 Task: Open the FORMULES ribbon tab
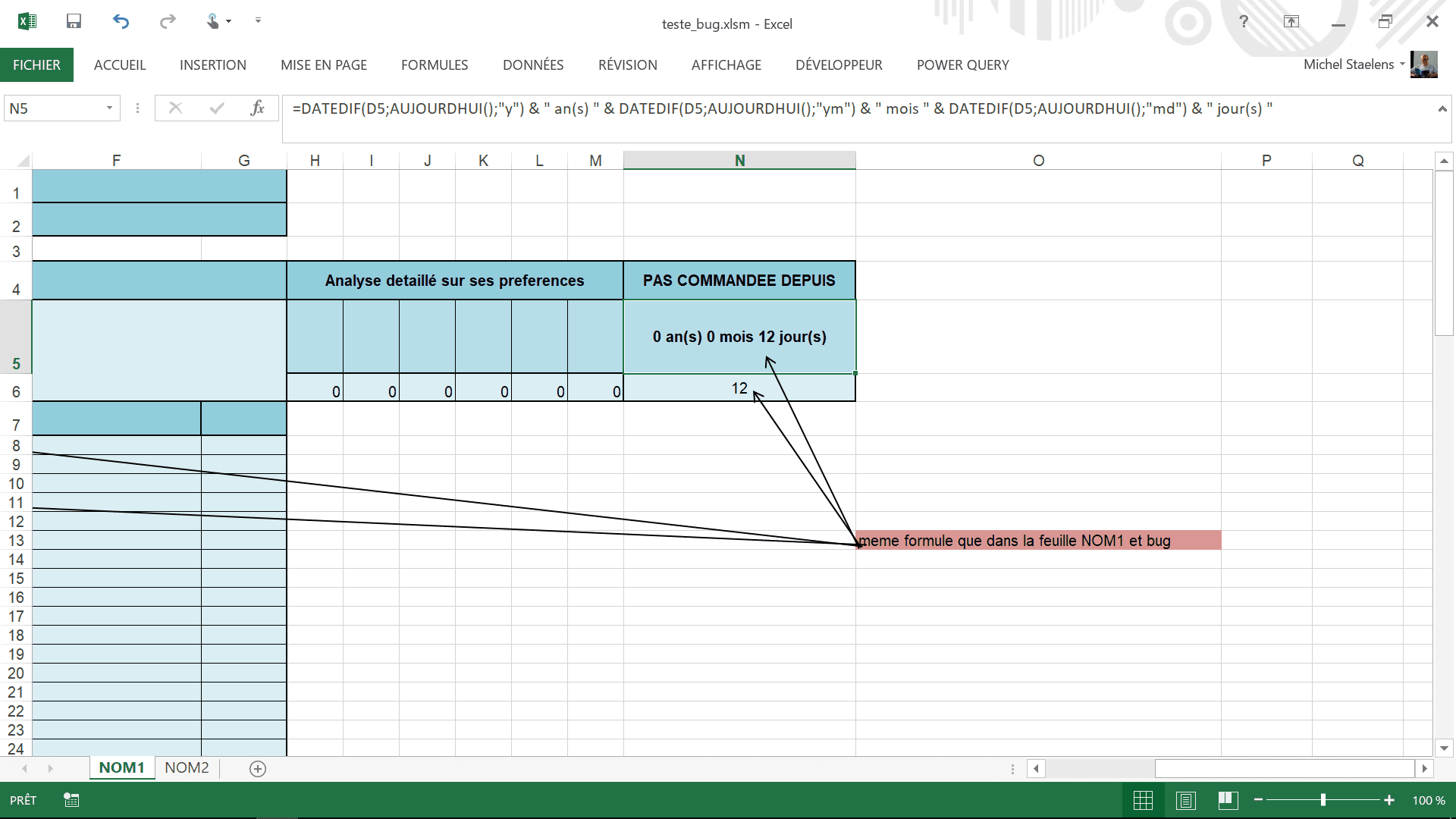tap(435, 65)
